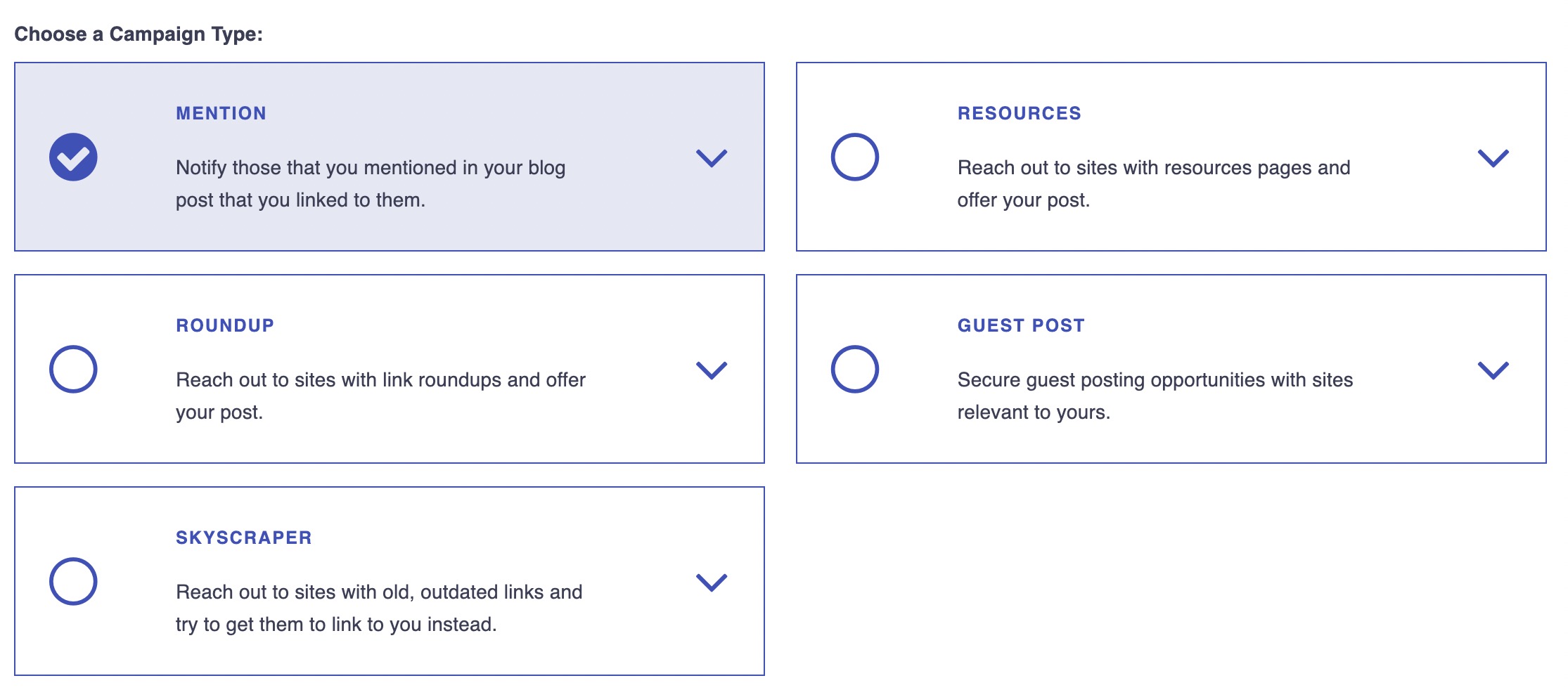Click the GUEST POST title text
Image resolution: width=1568 pixels, height=690 pixels.
1021,325
